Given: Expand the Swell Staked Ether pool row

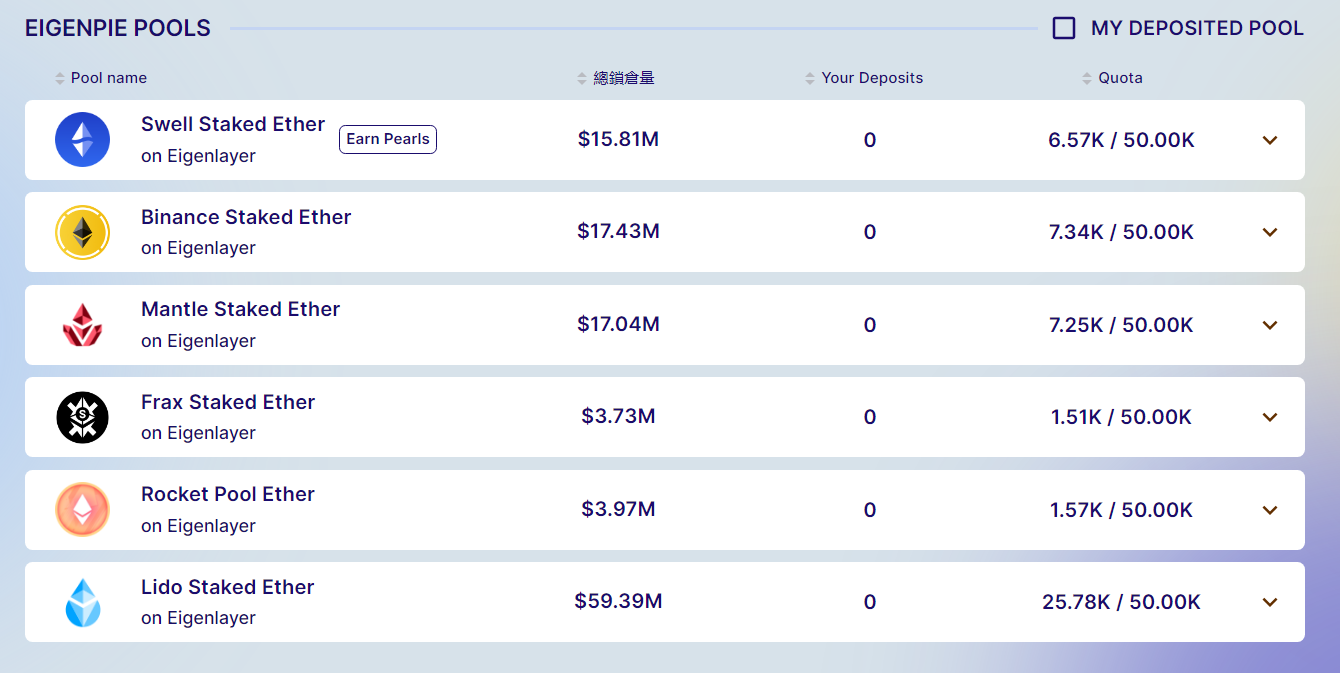Looking at the screenshot, I should coord(1270,140).
